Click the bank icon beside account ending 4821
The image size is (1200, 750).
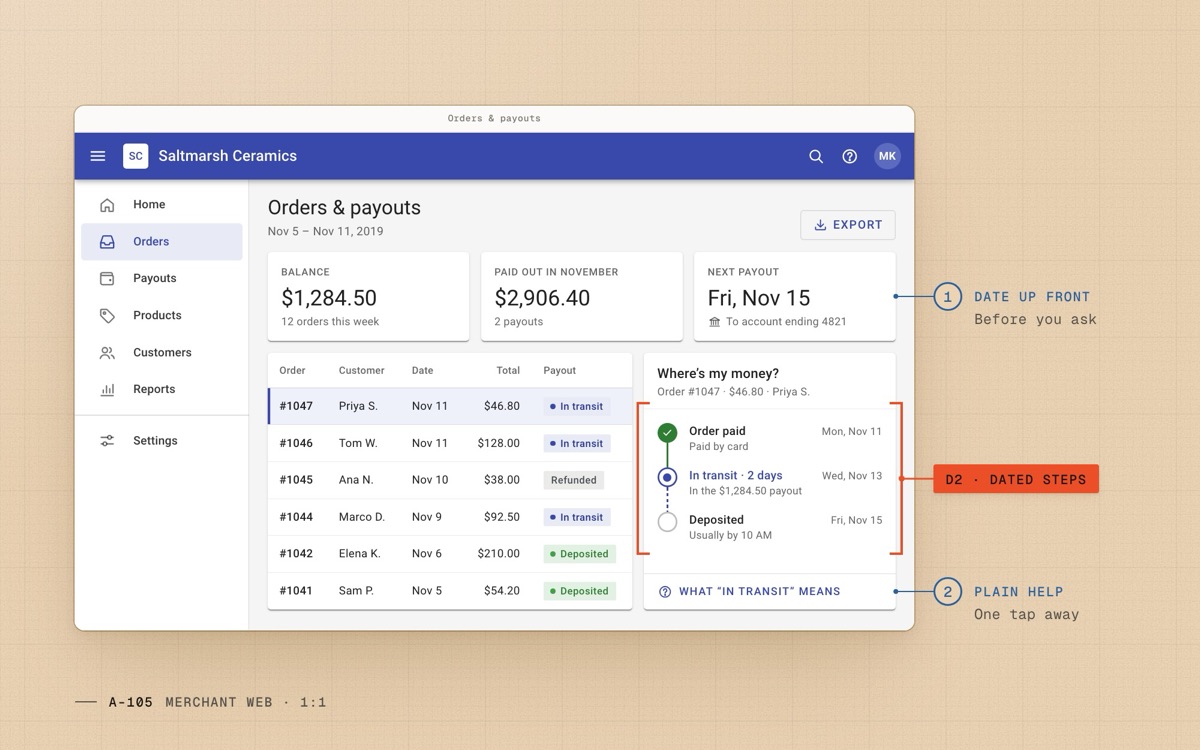point(714,322)
